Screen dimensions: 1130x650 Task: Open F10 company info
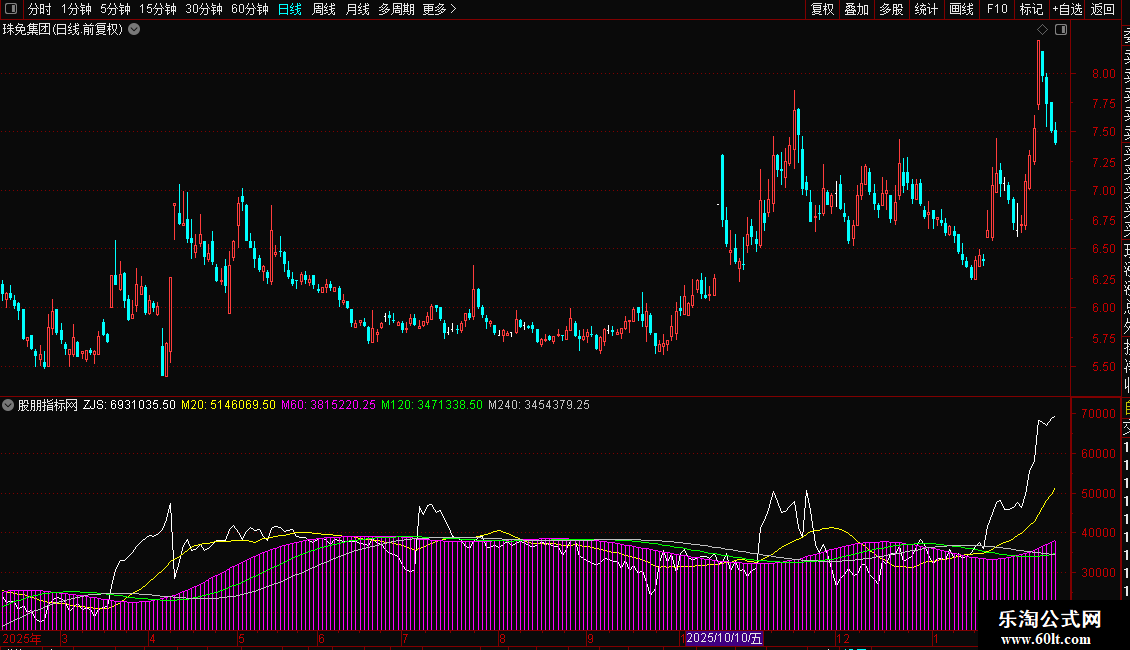click(997, 9)
